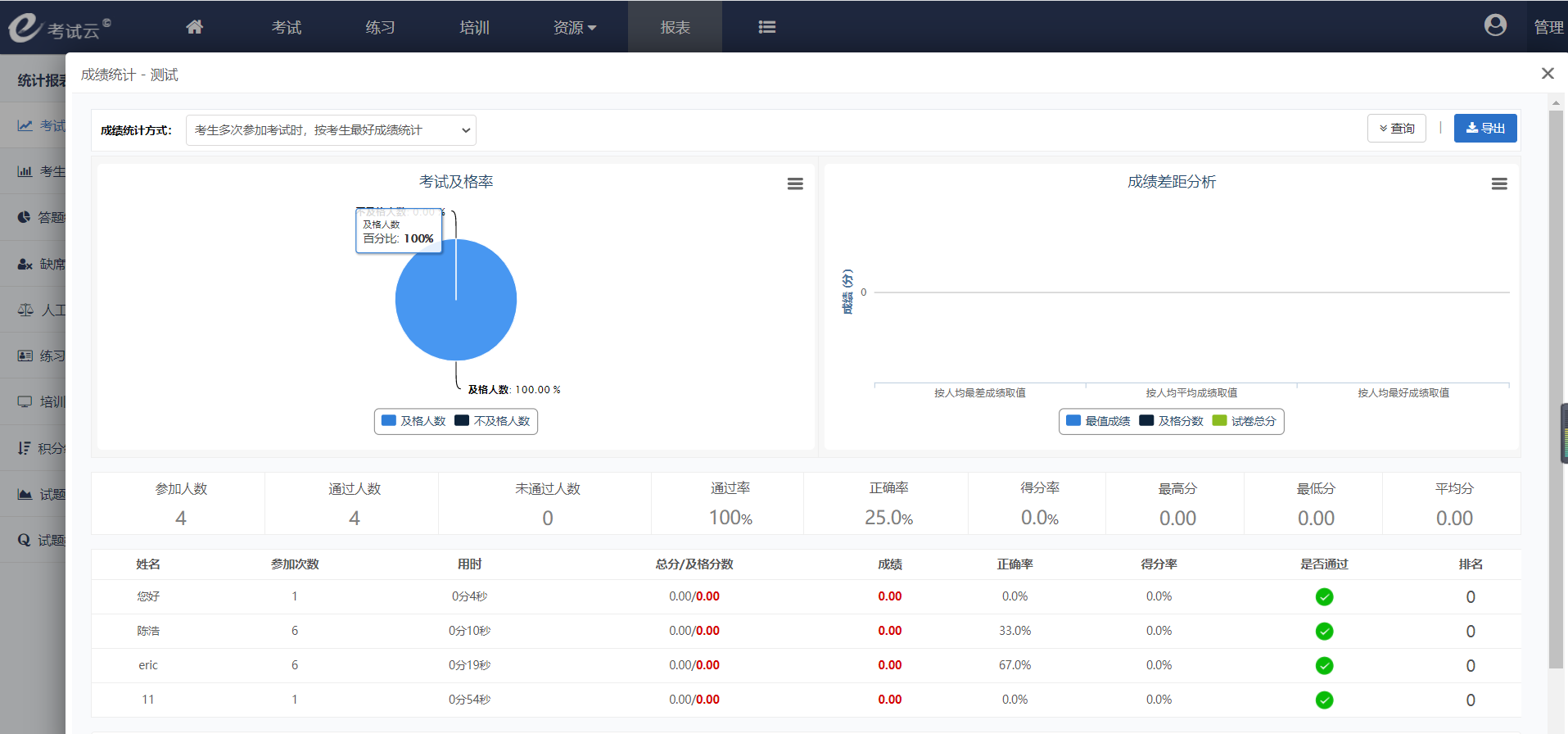
Task: Select student name eric
Action: click(148, 665)
